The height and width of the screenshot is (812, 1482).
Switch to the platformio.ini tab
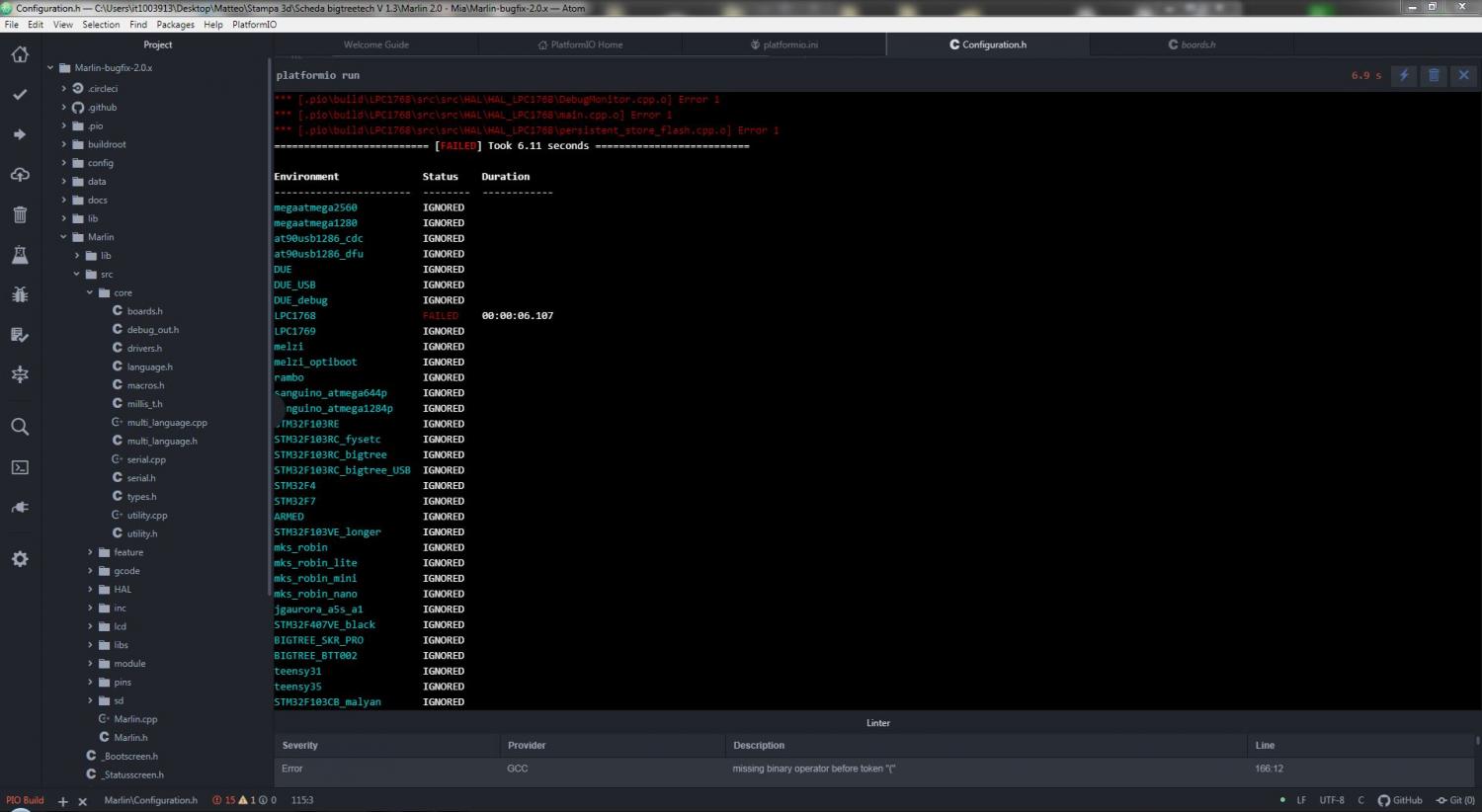point(784,44)
